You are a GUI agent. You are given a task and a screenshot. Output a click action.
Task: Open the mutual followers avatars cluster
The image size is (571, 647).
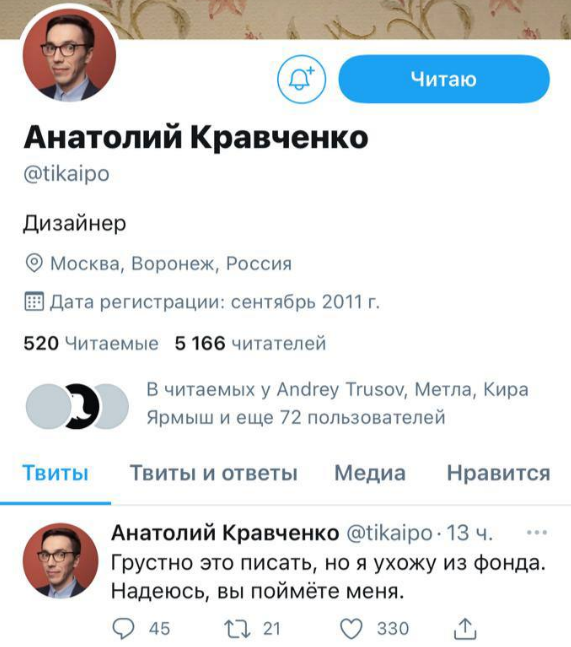(77, 406)
